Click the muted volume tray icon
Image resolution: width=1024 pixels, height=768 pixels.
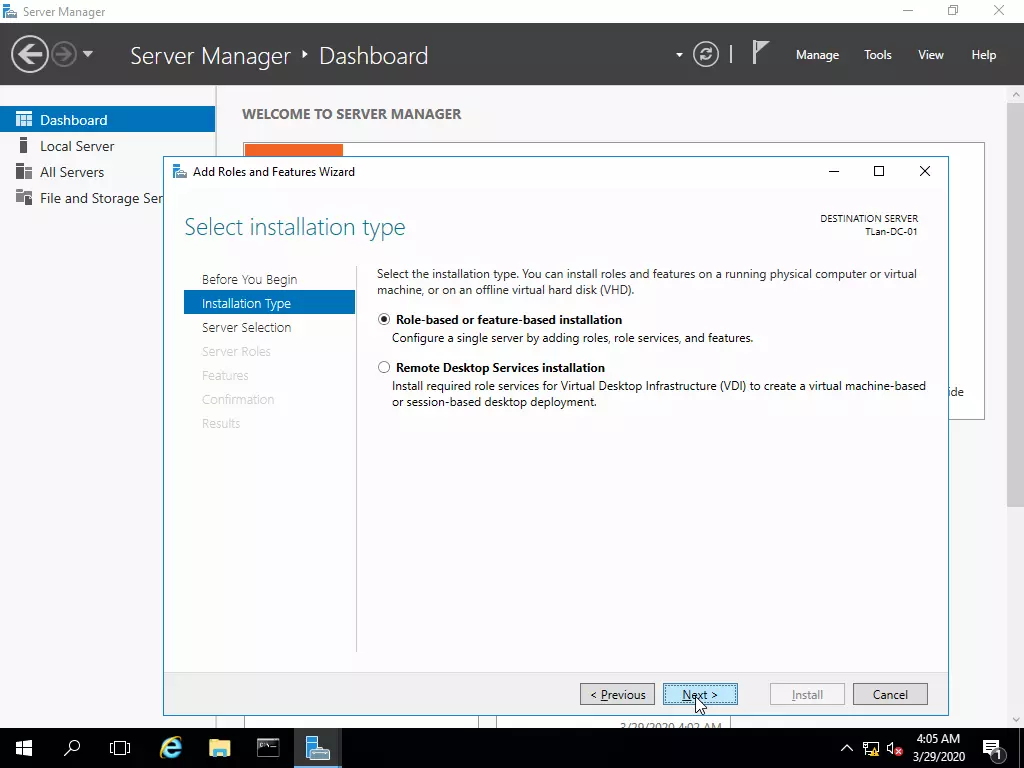[895, 749]
